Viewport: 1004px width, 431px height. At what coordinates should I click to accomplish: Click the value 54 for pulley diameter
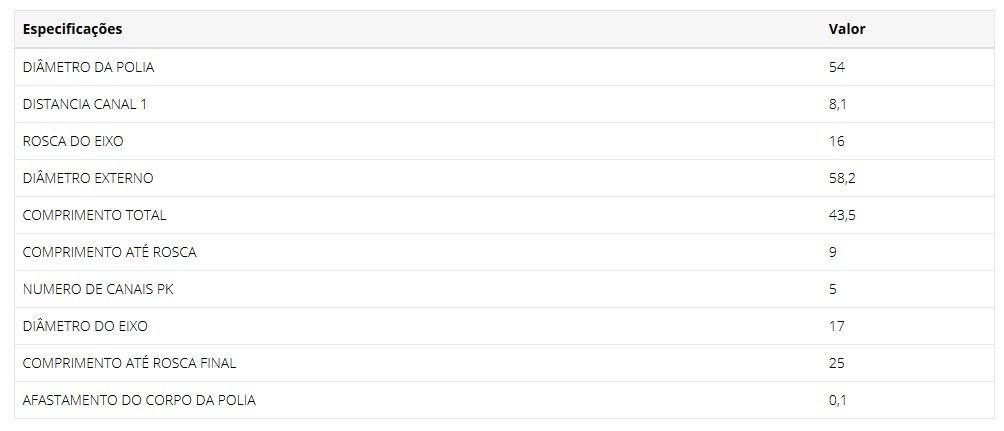click(836, 67)
